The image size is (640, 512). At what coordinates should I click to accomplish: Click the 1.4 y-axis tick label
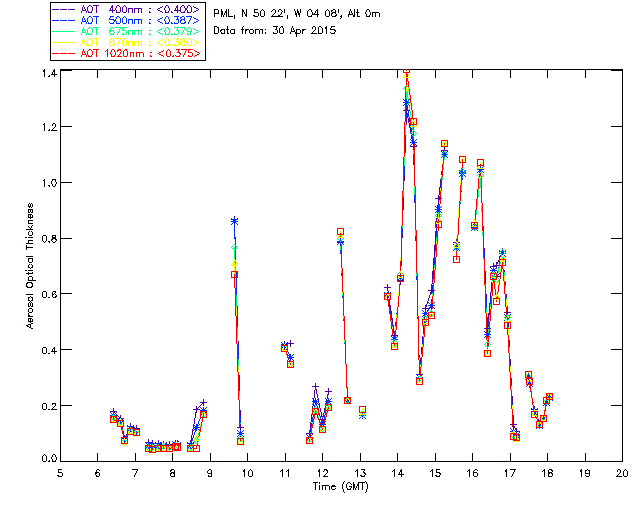pyautogui.click(x=49, y=73)
